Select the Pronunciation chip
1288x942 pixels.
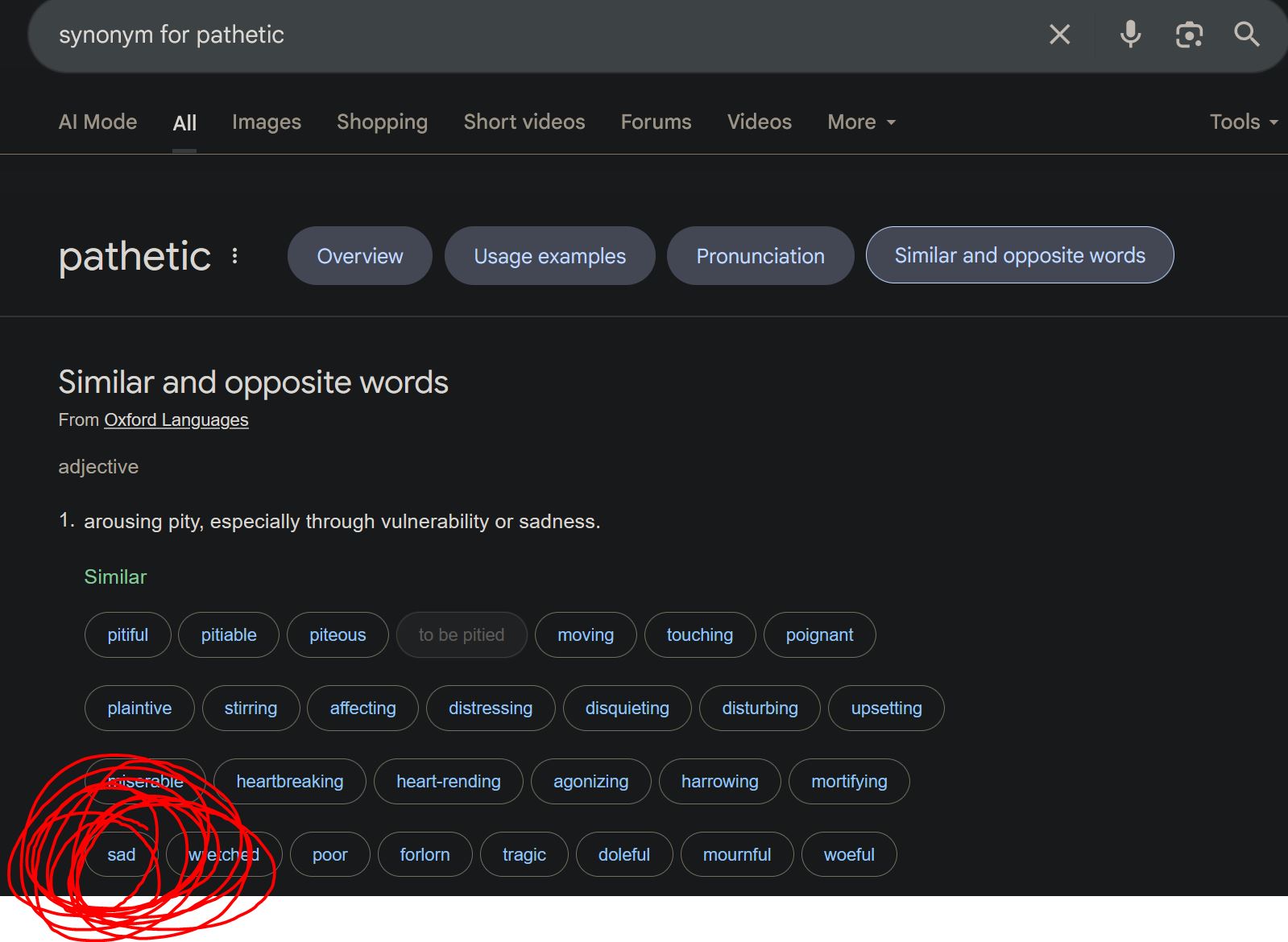click(760, 256)
